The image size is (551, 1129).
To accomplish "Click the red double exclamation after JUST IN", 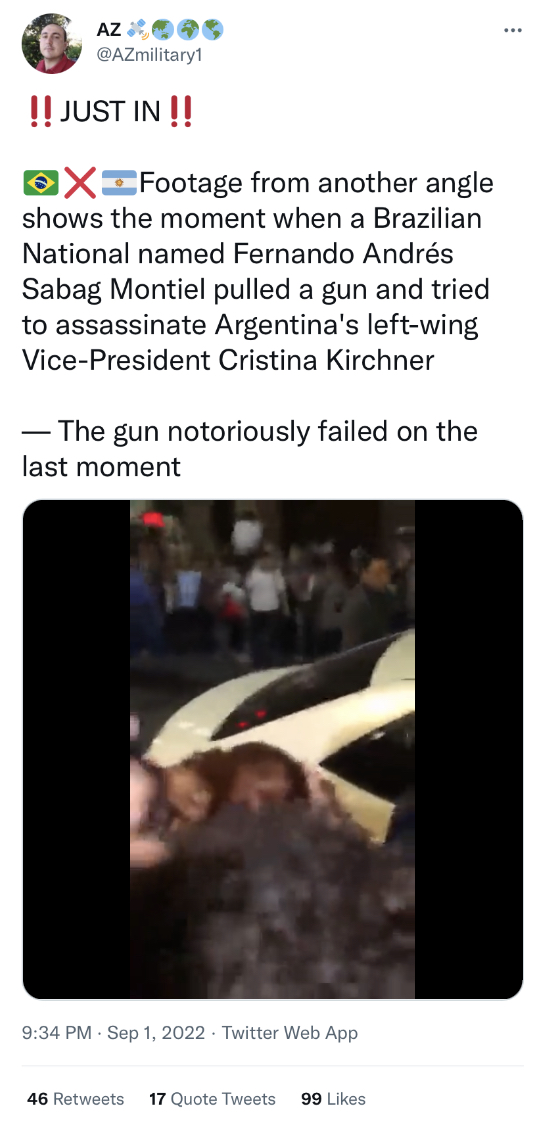I will pos(181,112).
